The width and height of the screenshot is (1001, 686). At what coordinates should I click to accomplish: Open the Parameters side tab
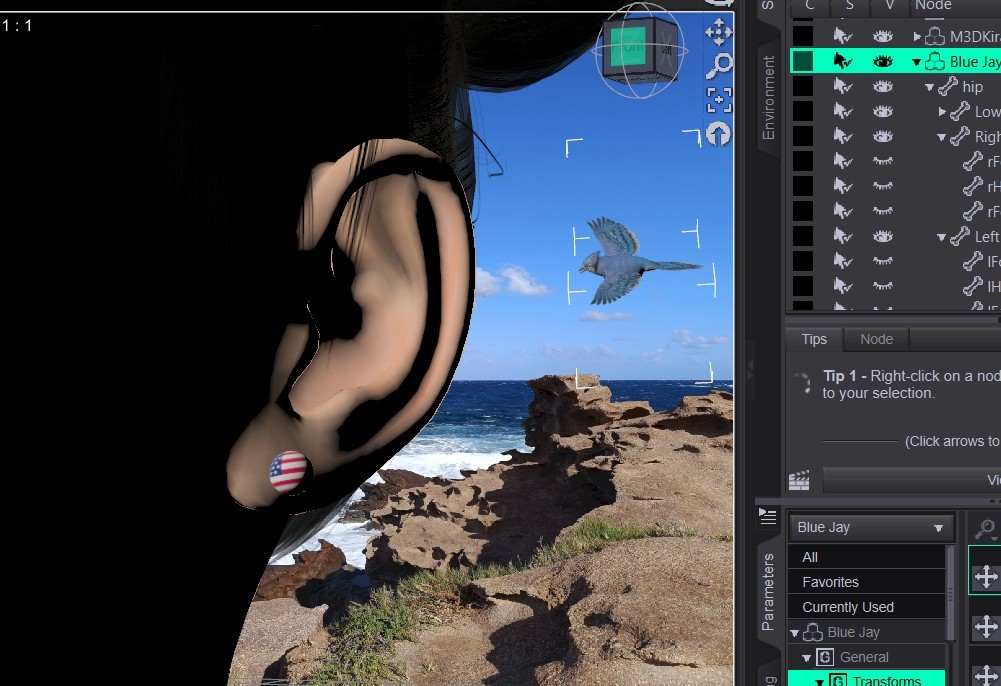point(768,592)
